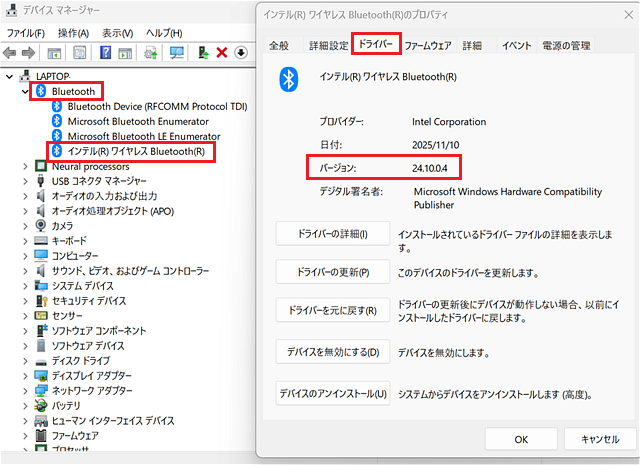
Task: Click the version value 24.10.0.4
Action: click(429, 168)
